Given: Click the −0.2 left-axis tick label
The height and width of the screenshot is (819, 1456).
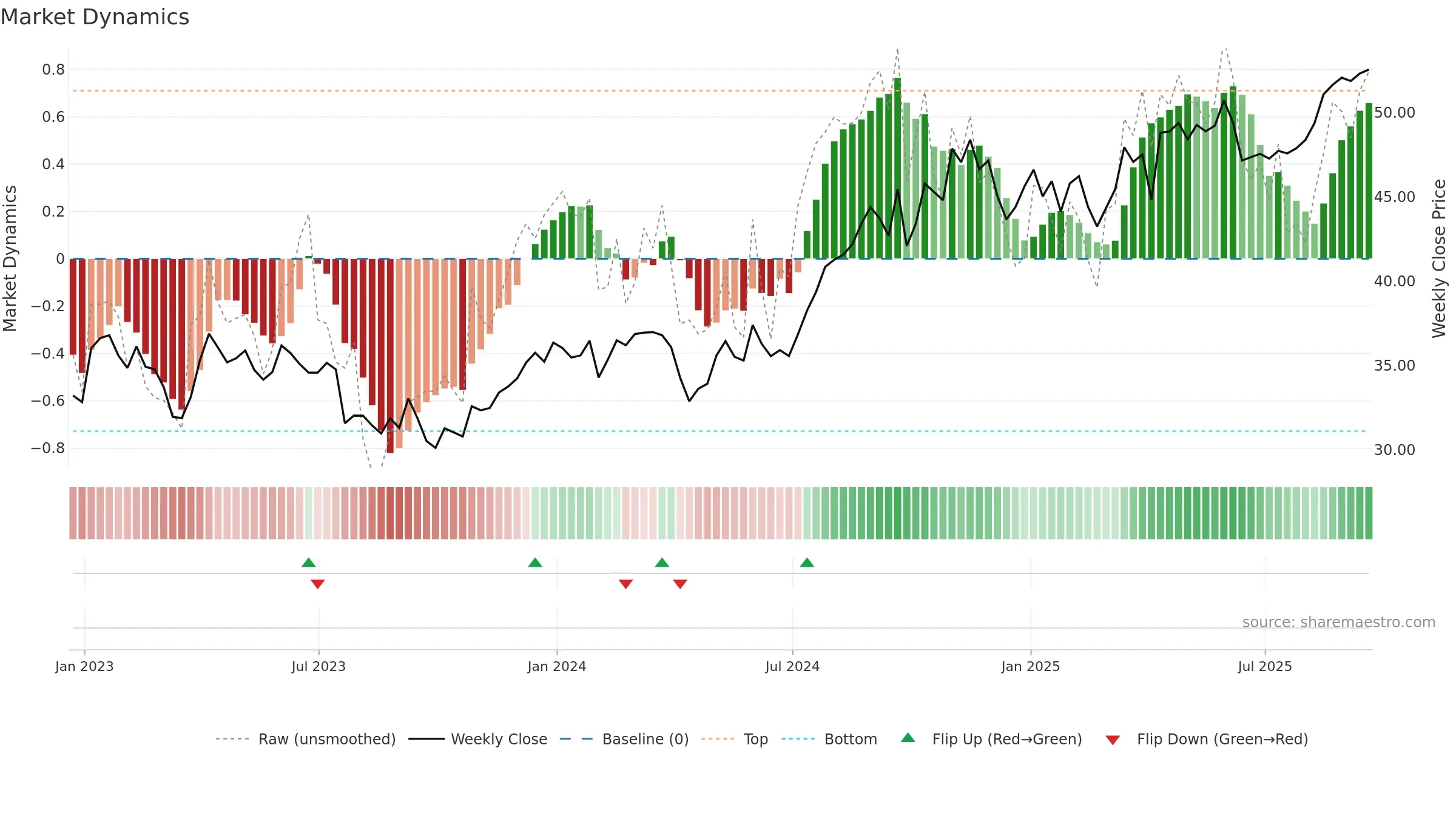Looking at the screenshot, I should [x=48, y=306].
